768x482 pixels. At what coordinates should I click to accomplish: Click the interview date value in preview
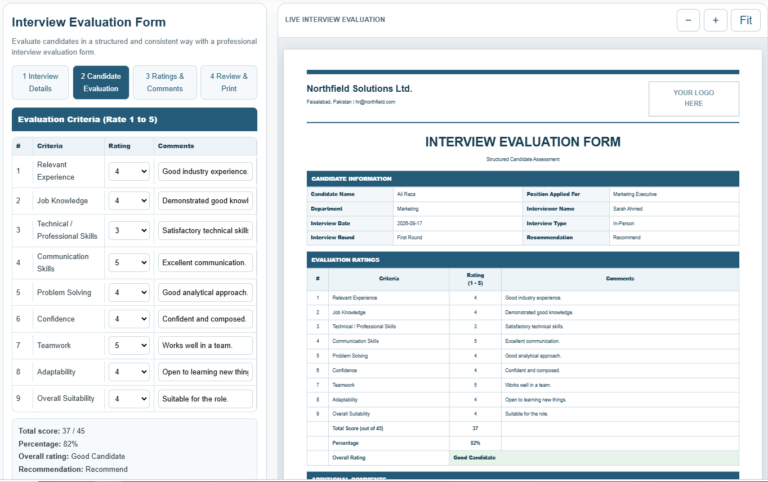[x=409, y=223]
